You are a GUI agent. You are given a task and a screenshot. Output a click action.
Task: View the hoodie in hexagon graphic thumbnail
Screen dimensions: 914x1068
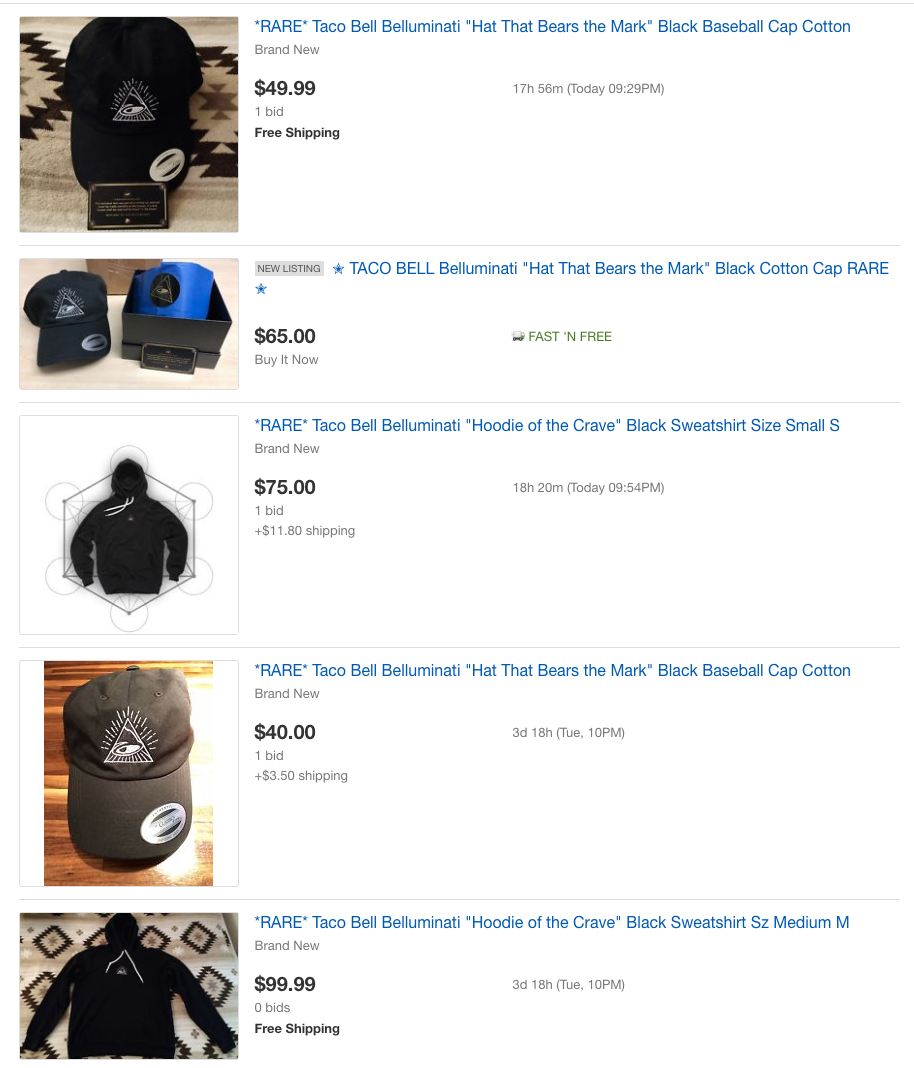(x=129, y=525)
